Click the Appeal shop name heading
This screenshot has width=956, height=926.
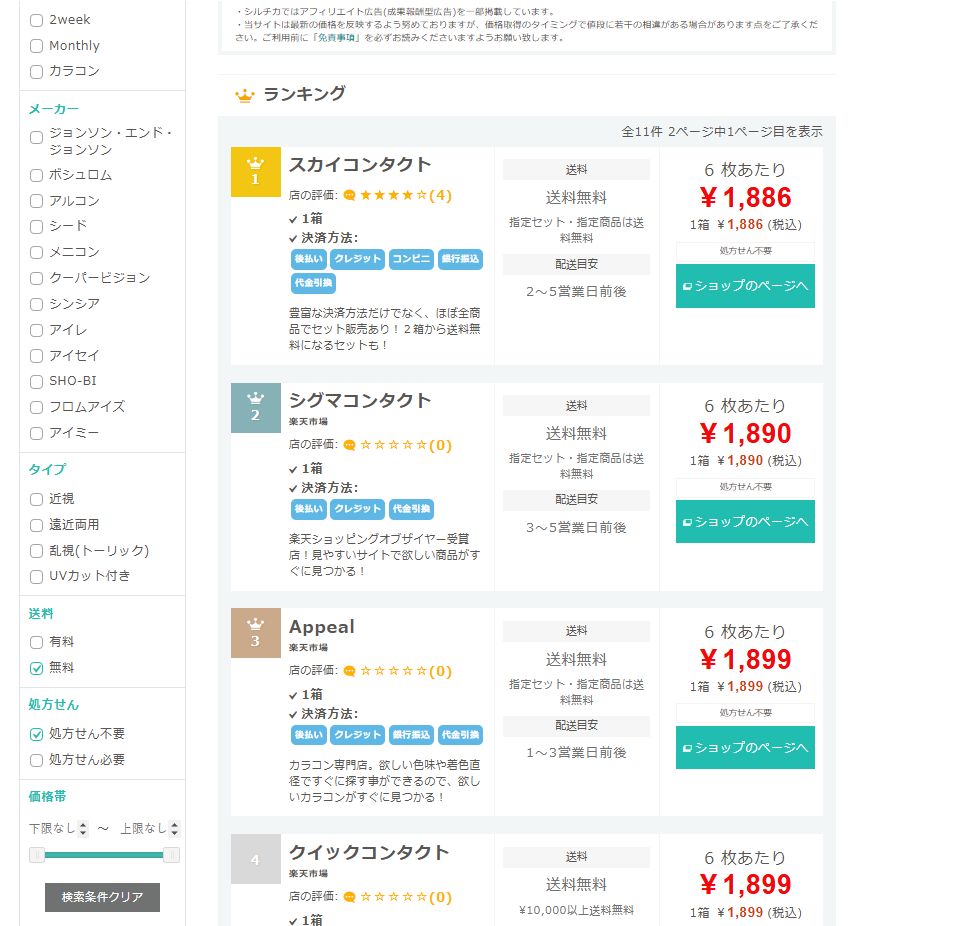(x=322, y=627)
